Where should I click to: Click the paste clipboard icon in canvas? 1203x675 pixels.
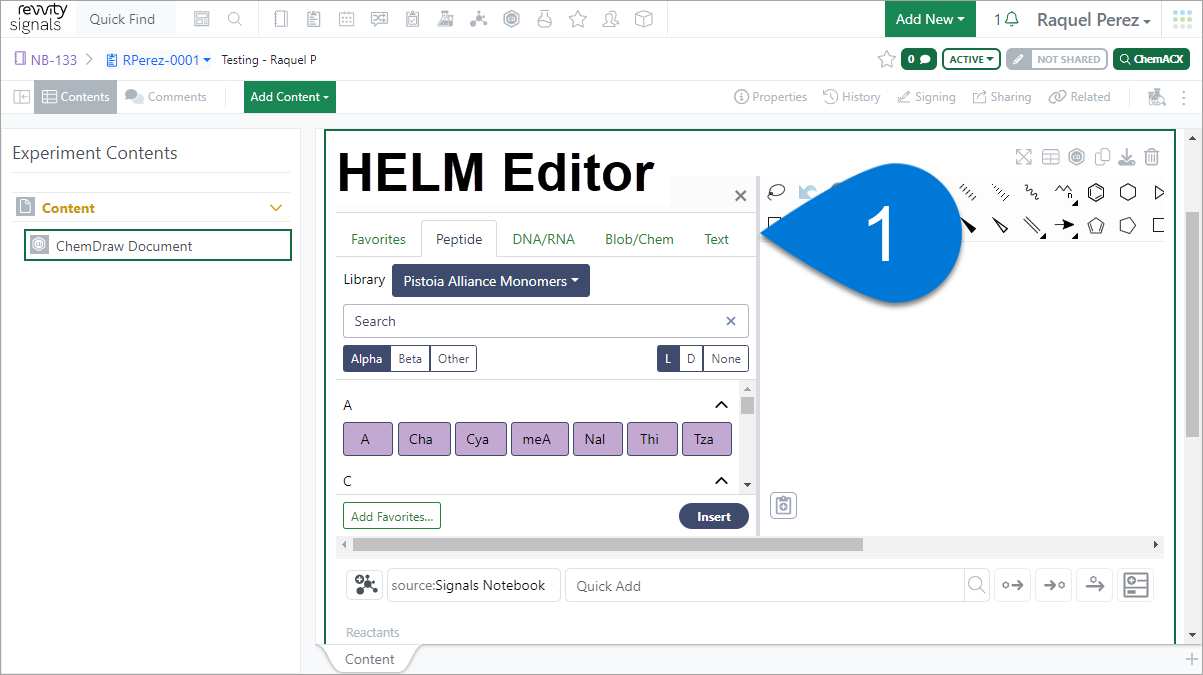tap(784, 506)
